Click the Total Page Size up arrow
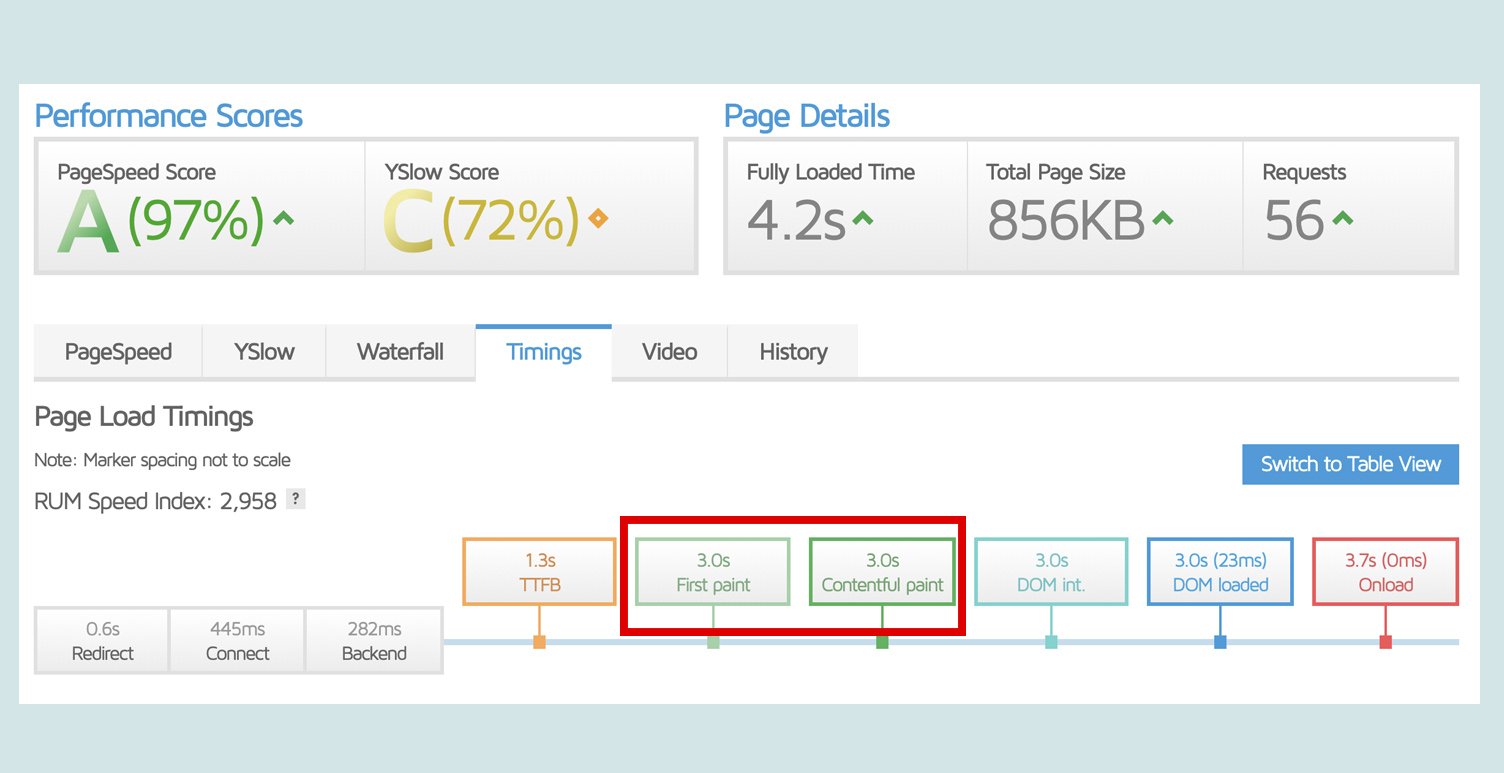 click(1162, 218)
